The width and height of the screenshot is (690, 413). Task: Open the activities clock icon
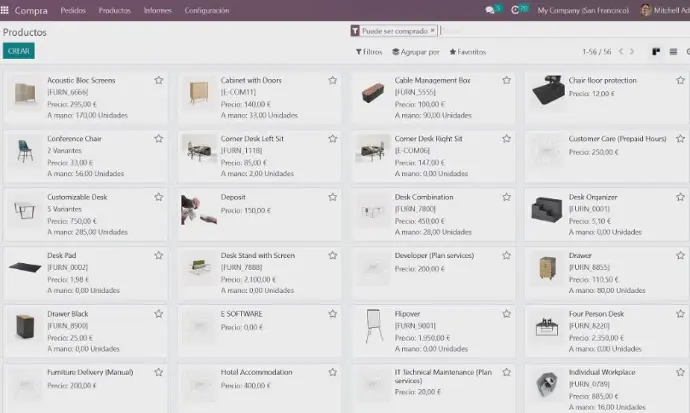point(515,10)
